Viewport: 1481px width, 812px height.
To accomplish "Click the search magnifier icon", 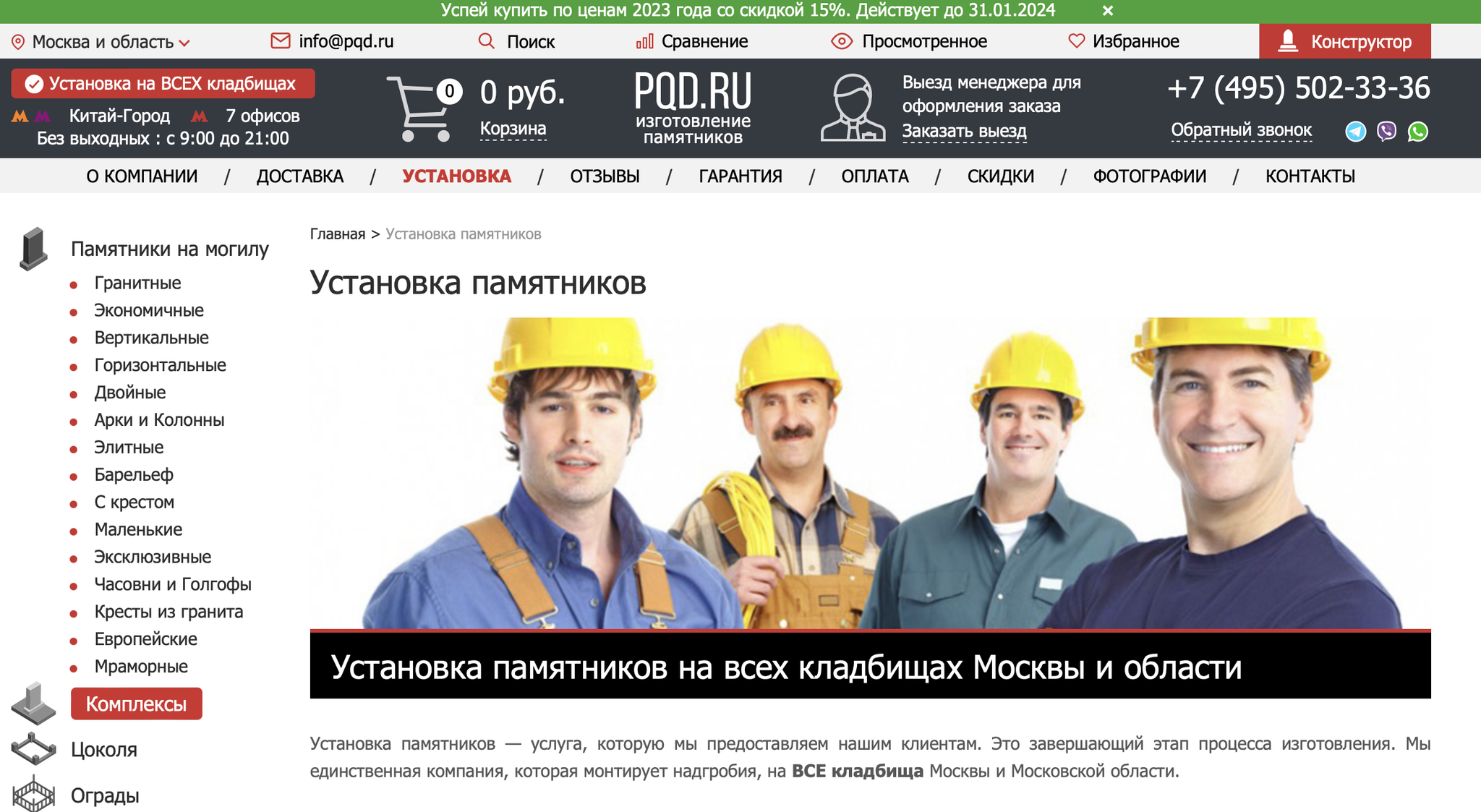I will tap(487, 41).
